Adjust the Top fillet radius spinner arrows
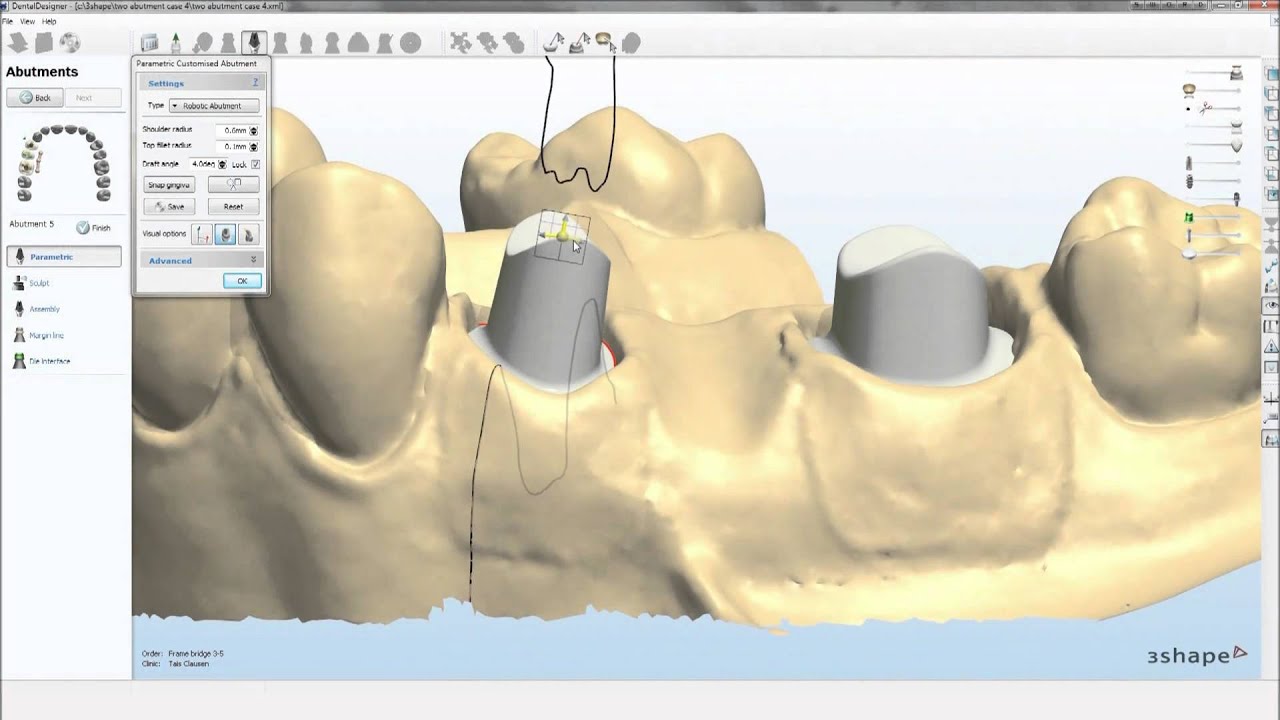Screen dimensions: 1280x720 point(254,146)
